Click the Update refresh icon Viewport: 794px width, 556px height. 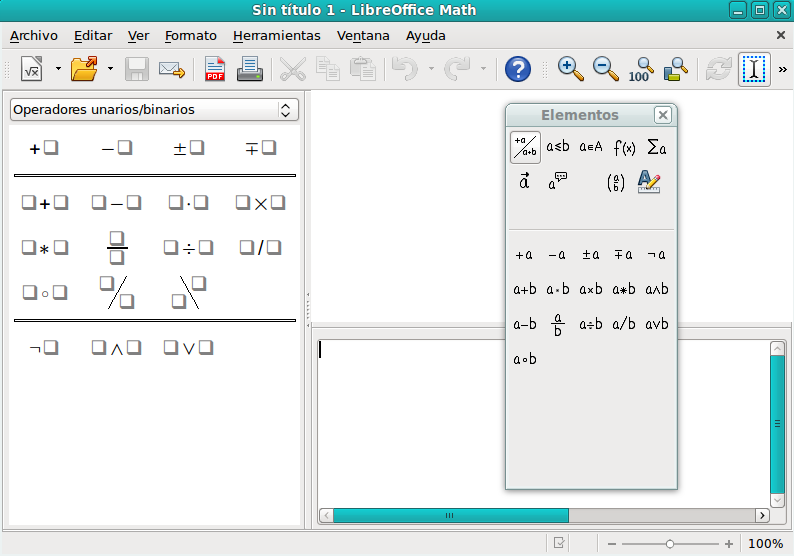coord(719,69)
